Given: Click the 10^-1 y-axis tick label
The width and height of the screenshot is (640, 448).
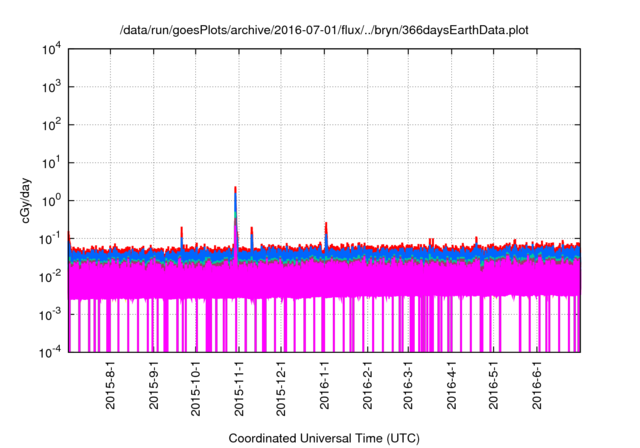Looking at the screenshot, I should pyautogui.click(x=50, y=238).
